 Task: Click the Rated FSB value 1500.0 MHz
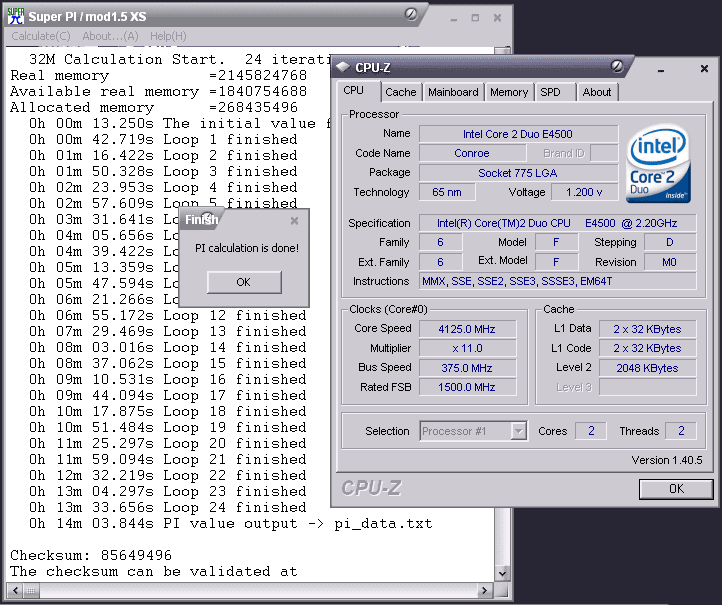(x=467, y=387)
